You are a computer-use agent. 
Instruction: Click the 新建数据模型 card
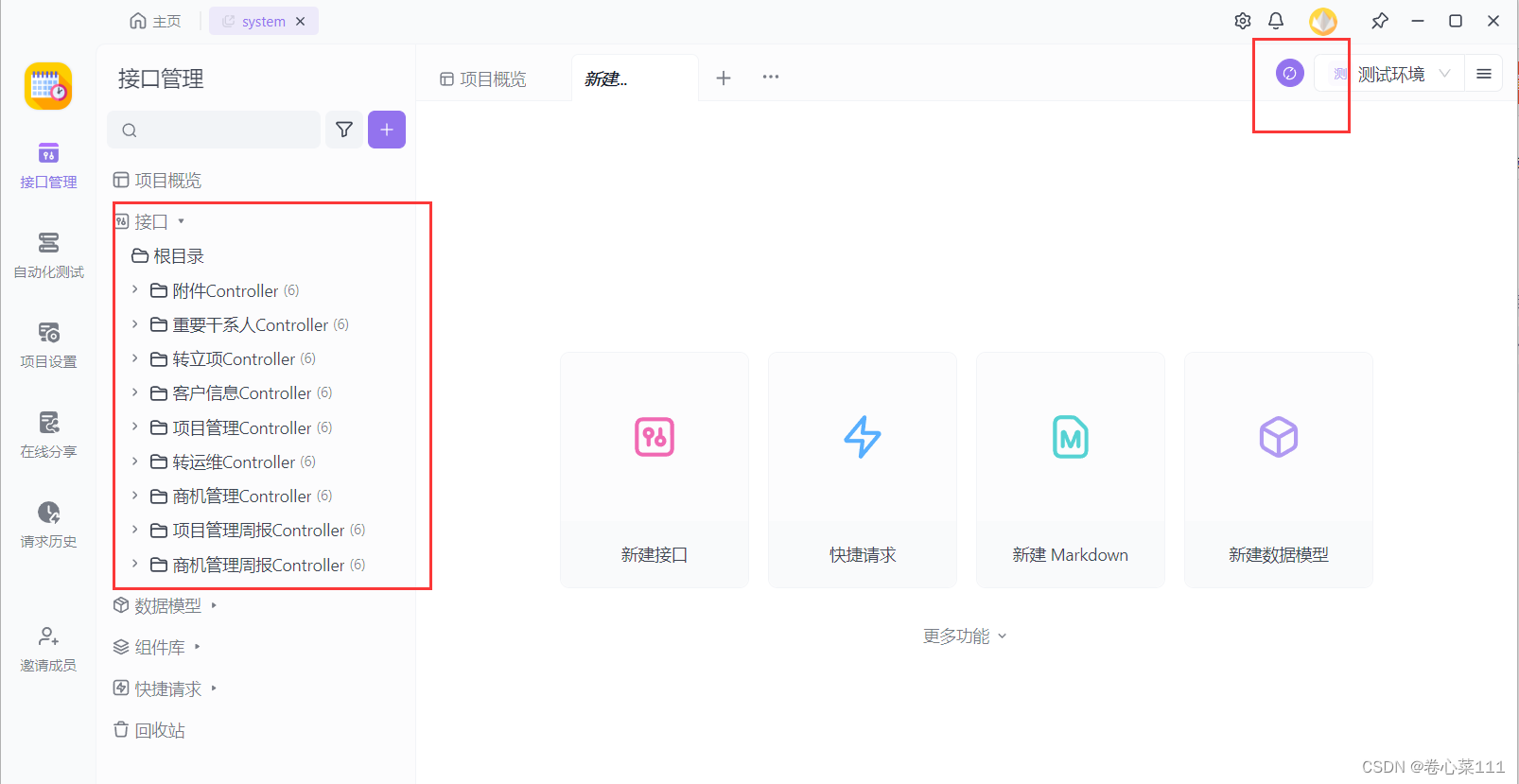(1279, 470)
